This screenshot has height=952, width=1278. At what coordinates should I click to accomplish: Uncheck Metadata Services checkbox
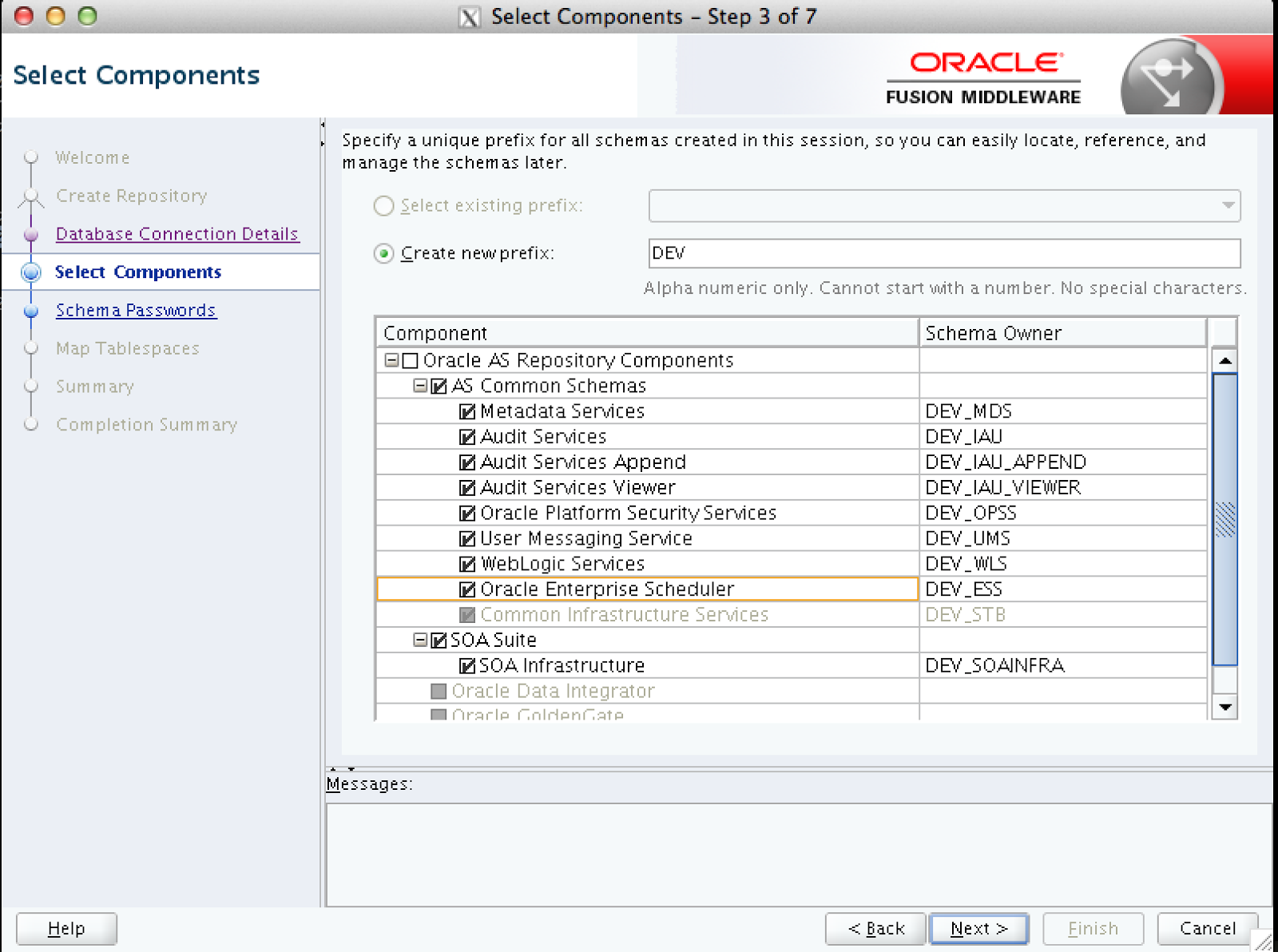tap(467, 412)
